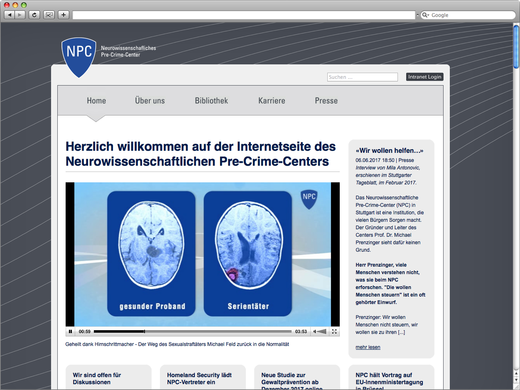Click the magnifier icon in the Google field
The width and height of the screenshot is (520, 390).
(x=425, y=15)
